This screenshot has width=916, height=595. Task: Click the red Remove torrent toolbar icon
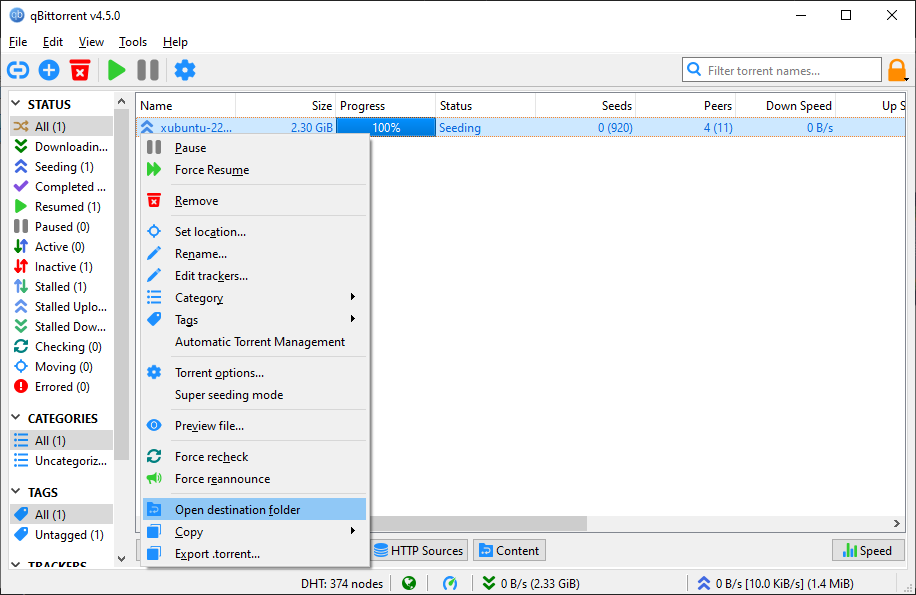coord(80,70)
